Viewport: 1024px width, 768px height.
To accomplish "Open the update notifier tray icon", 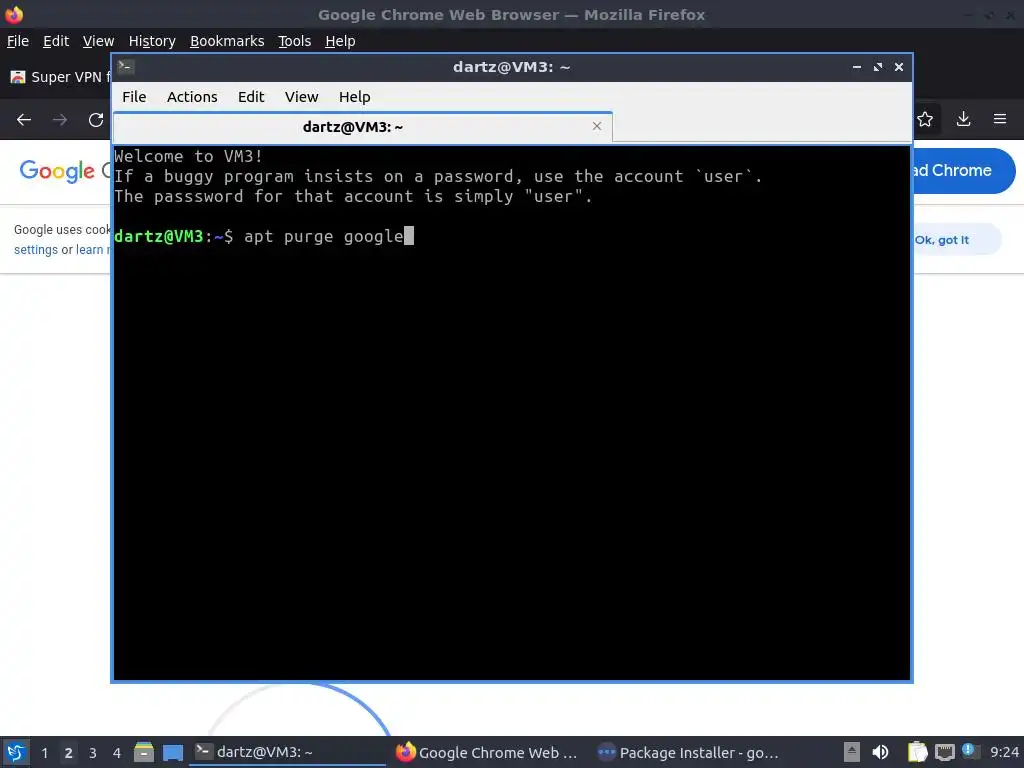I will 969,751.
